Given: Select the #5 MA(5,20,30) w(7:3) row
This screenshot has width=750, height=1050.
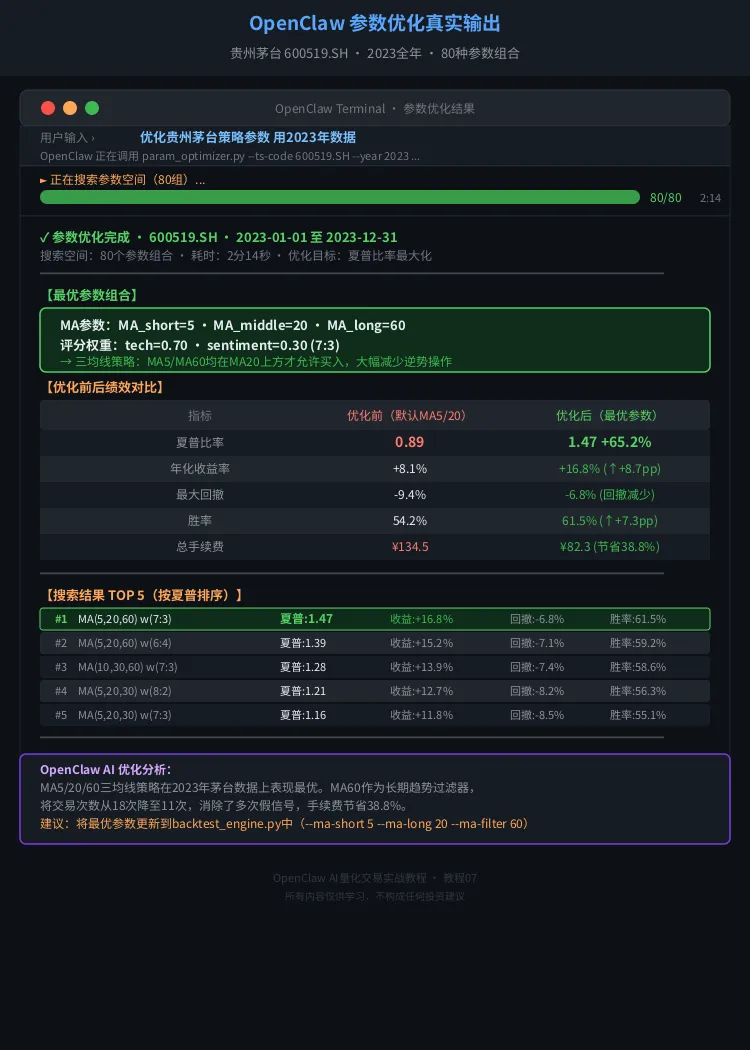Looking at the screenshot, I should click(375, 715).
